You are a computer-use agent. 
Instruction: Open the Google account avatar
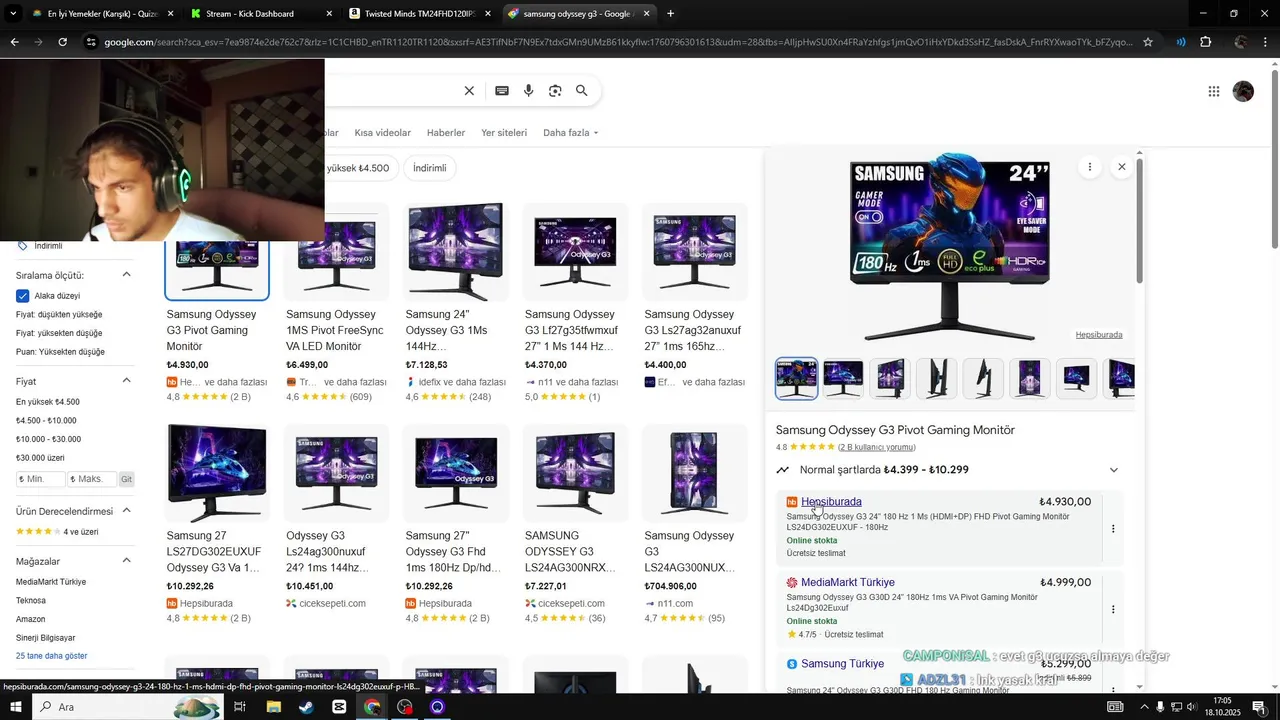tap(1243, 91)
